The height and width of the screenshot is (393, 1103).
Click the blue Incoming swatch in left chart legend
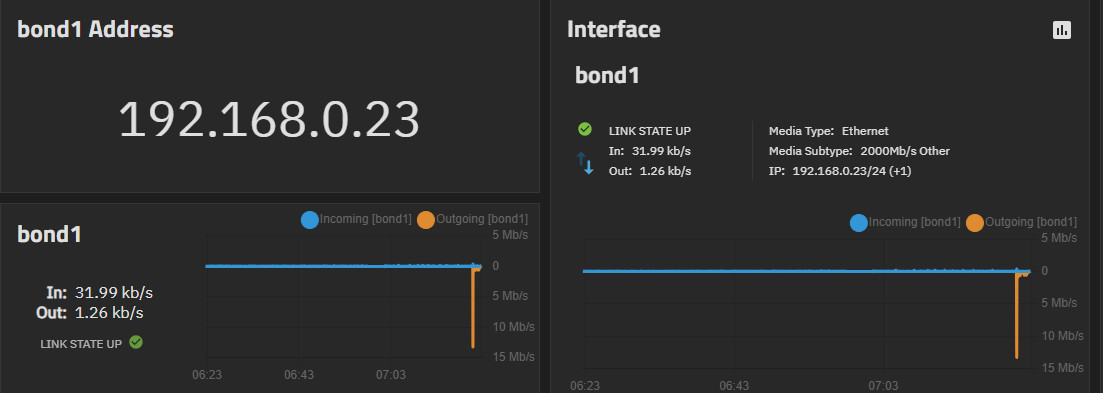(310, 220)
